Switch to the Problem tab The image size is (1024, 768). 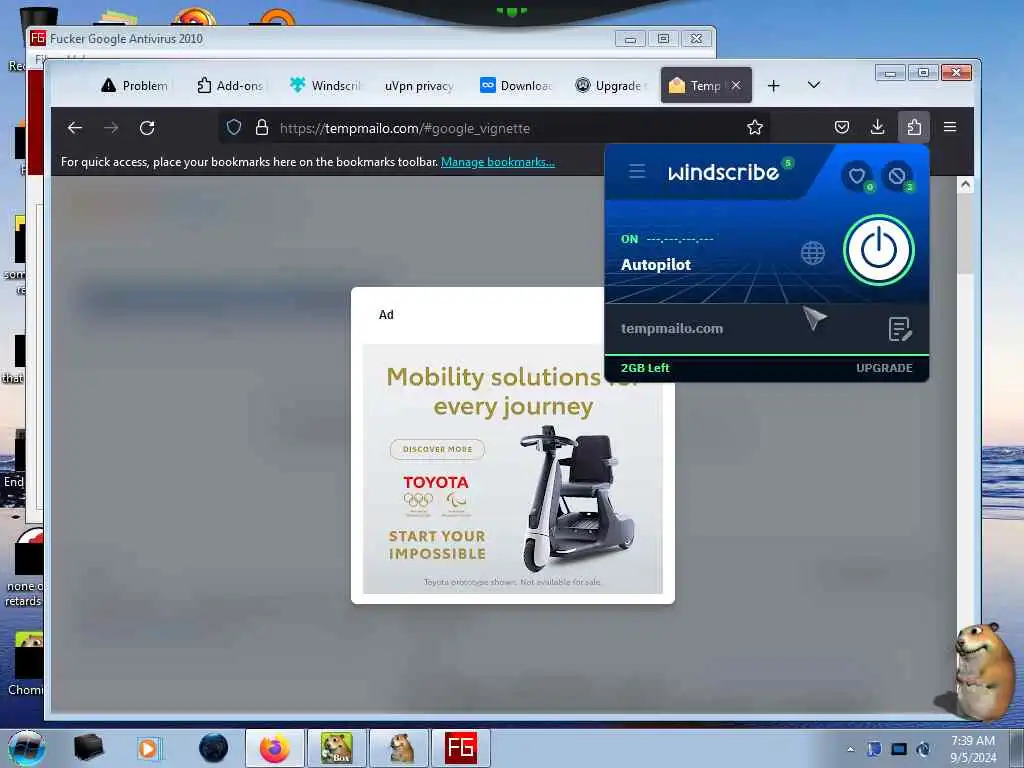coord(135,86)
